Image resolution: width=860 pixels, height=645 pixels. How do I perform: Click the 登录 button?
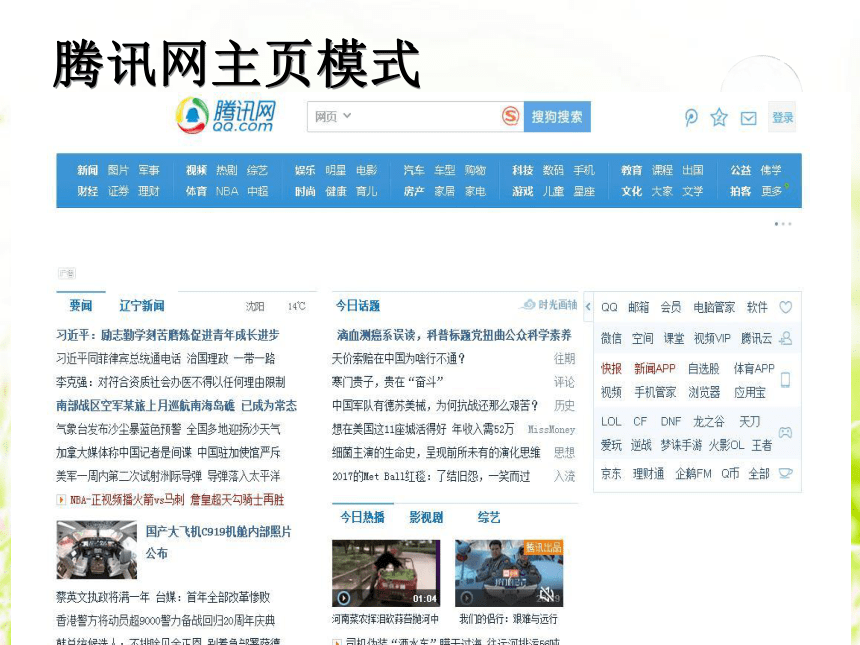tap(782, 117)
